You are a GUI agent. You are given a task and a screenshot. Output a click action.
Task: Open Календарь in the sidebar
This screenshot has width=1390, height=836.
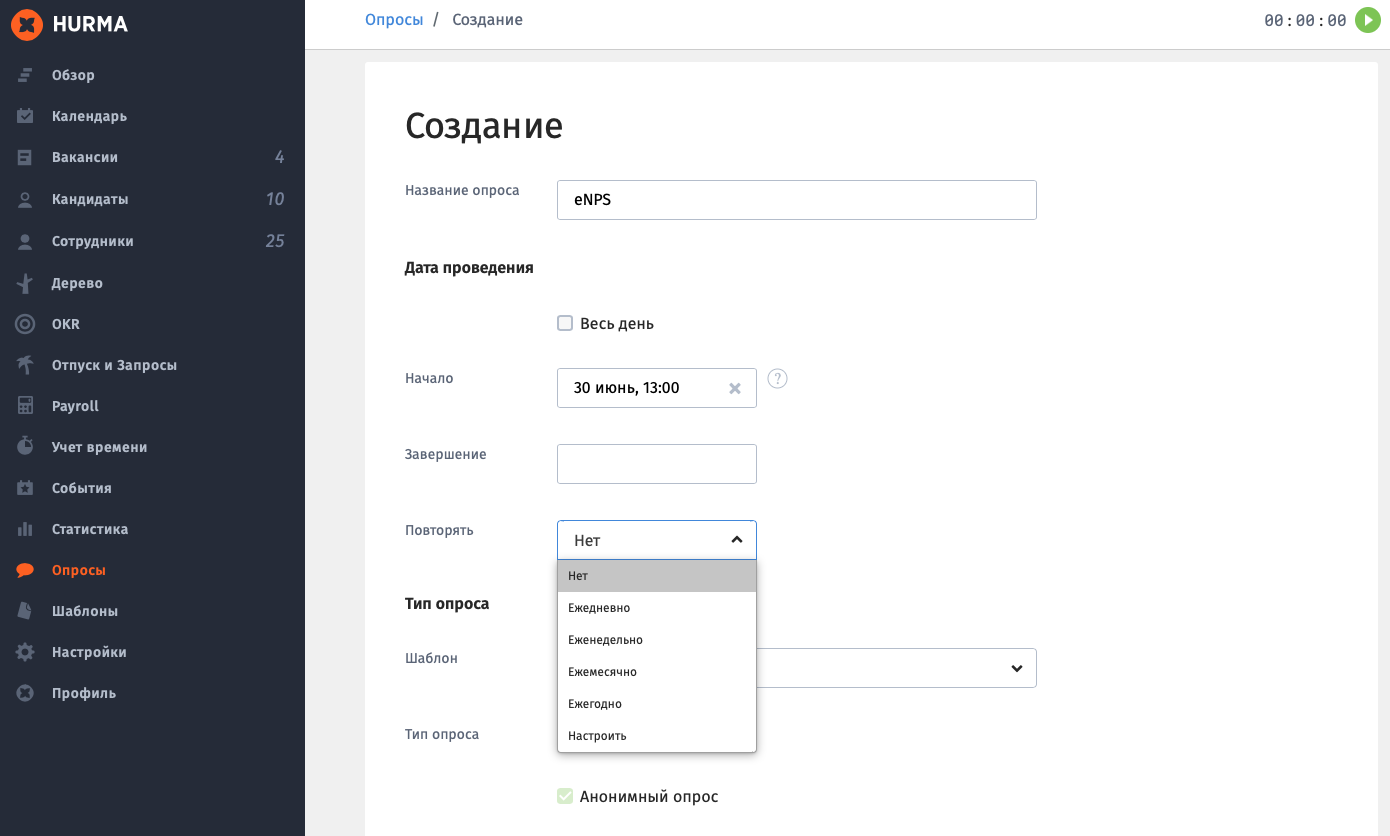(89, 116)
